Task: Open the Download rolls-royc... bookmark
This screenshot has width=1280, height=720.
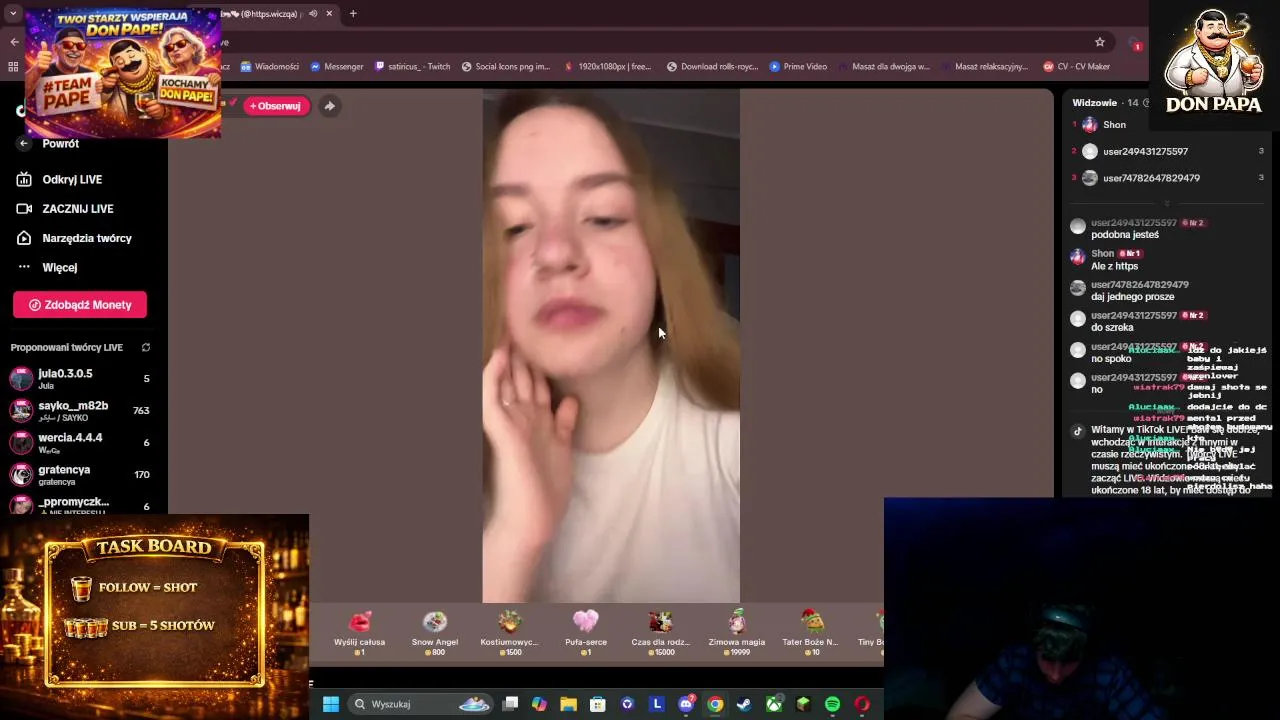Action: (713, 67)
